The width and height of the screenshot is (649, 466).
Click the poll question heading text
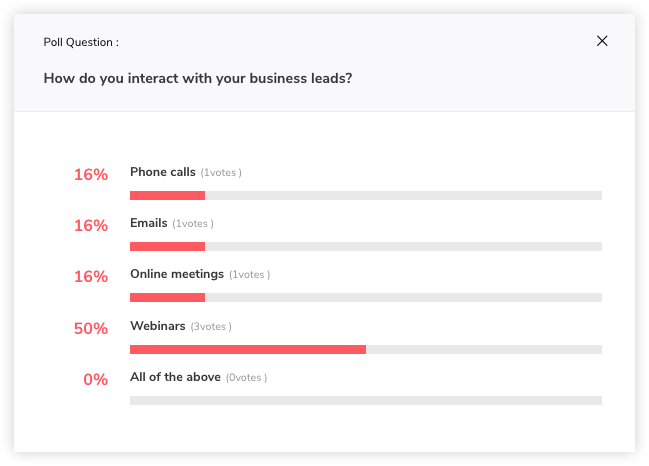[x=198, y=78]
